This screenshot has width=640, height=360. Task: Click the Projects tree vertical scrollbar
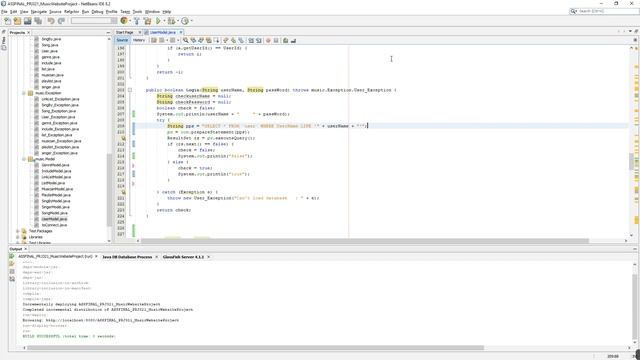(109, 190)
